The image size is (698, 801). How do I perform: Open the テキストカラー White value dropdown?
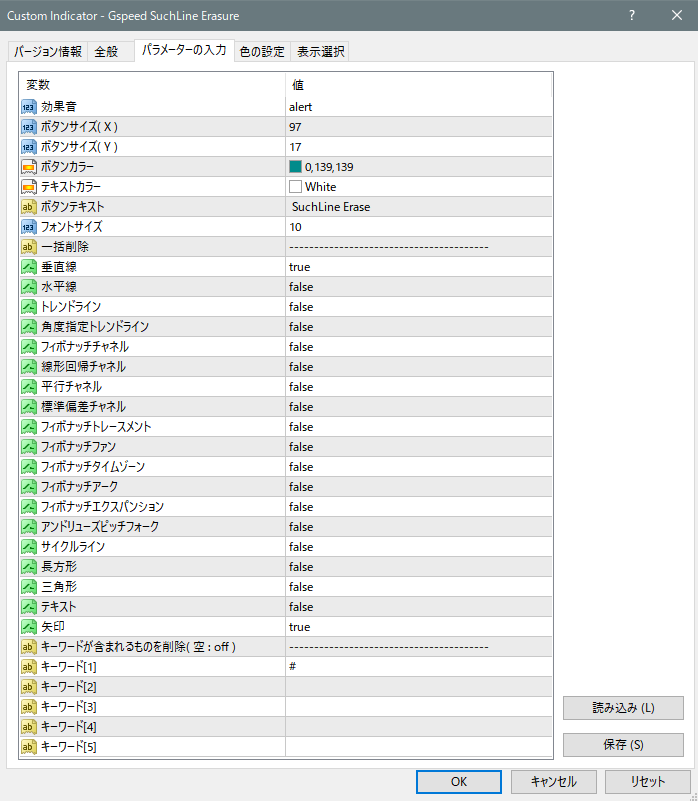pos(418,187)
